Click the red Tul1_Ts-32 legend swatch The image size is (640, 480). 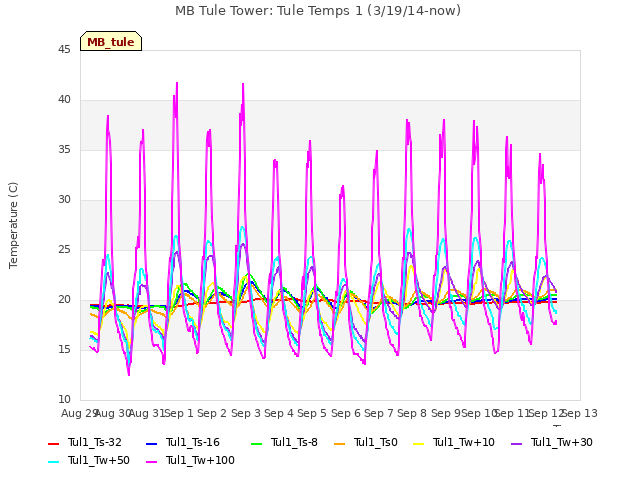53,443
